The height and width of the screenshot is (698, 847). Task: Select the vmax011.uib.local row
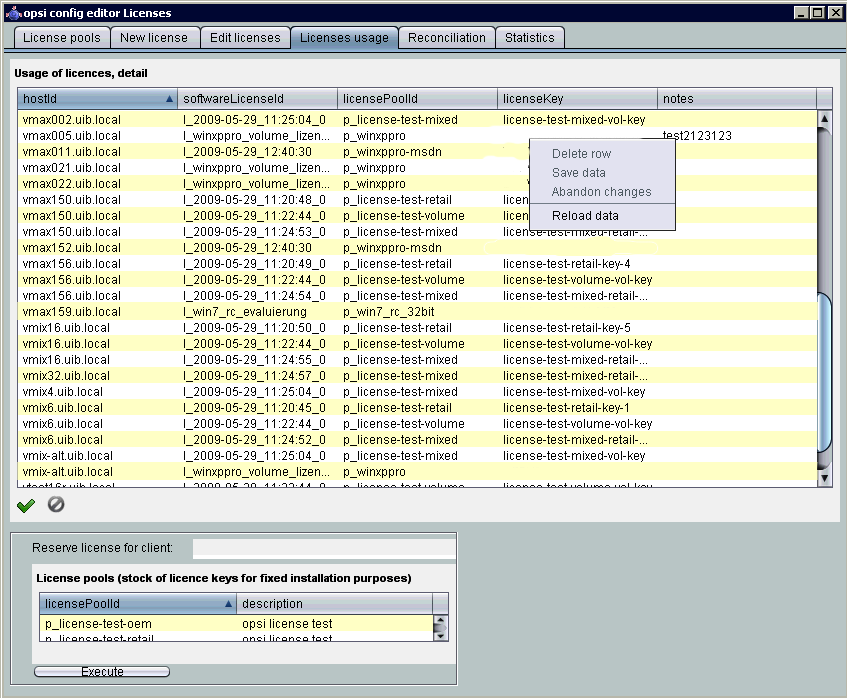pyautogui.click(x=417, y=152)
